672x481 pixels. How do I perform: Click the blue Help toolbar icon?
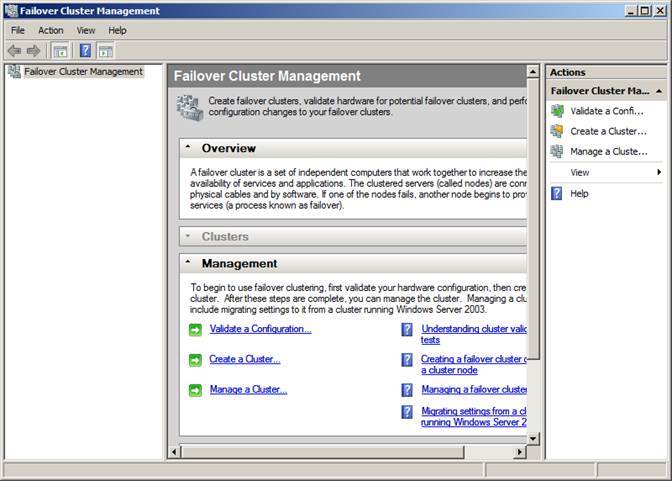tap(85, 51)
